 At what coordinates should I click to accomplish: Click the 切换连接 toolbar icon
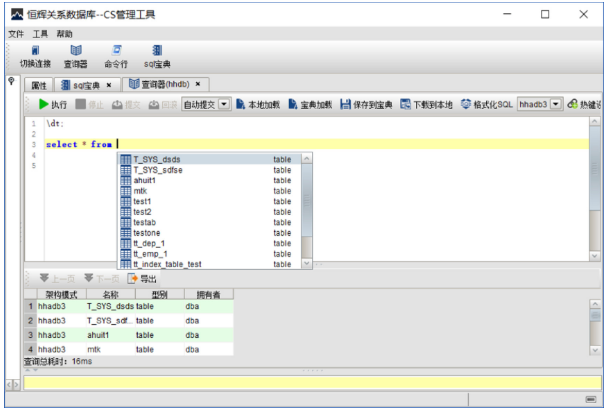pyautogui.click(x=35, y=56)
